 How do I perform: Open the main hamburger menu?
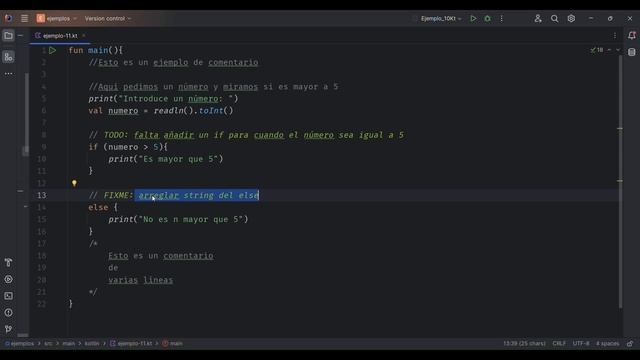24,18
